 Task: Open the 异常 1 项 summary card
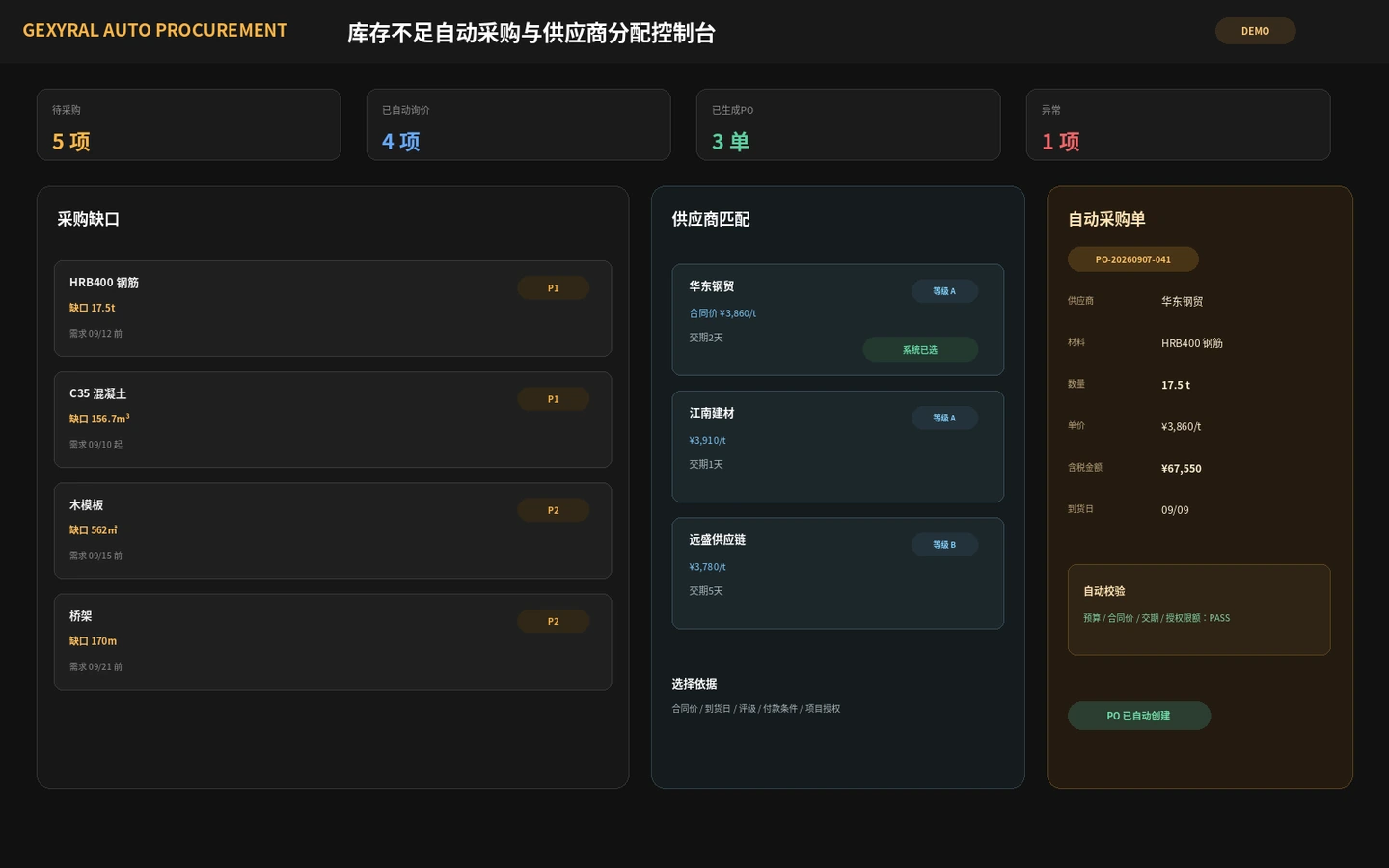(x=1179, y=124)
